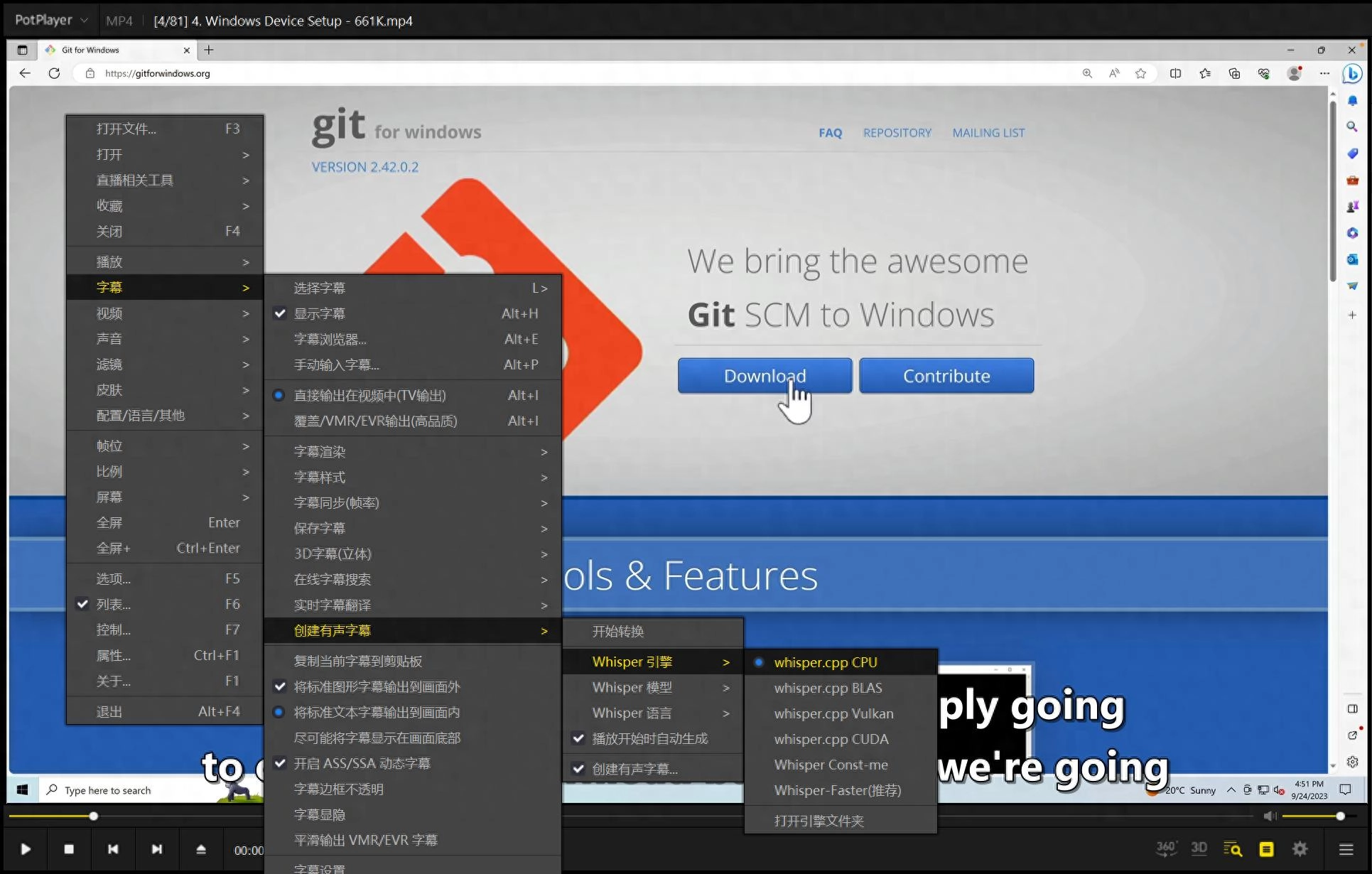Click 开始转换 to start conversion

(x=653, y=631)
